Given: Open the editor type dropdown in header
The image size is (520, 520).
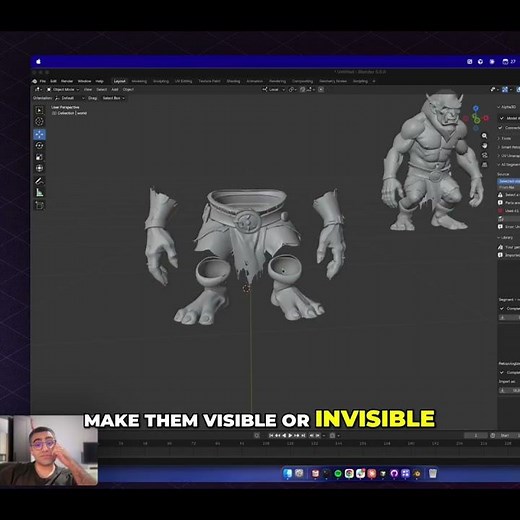Looking at the screenshot, I should [x=38, y=89].
